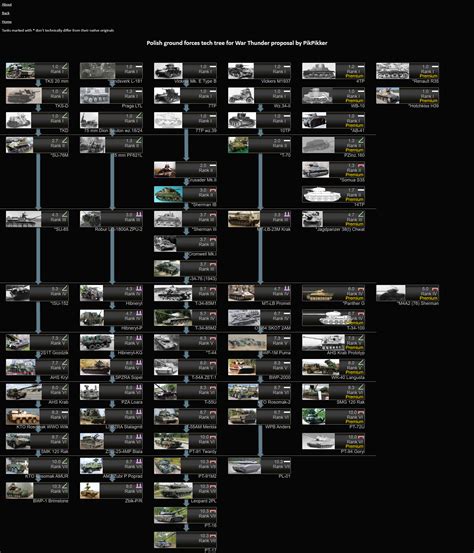Select the premium M4A2 (76) Sherman card
Image resolution: width=474 pixels, height=553 pixels.
[x=407, y=293]
